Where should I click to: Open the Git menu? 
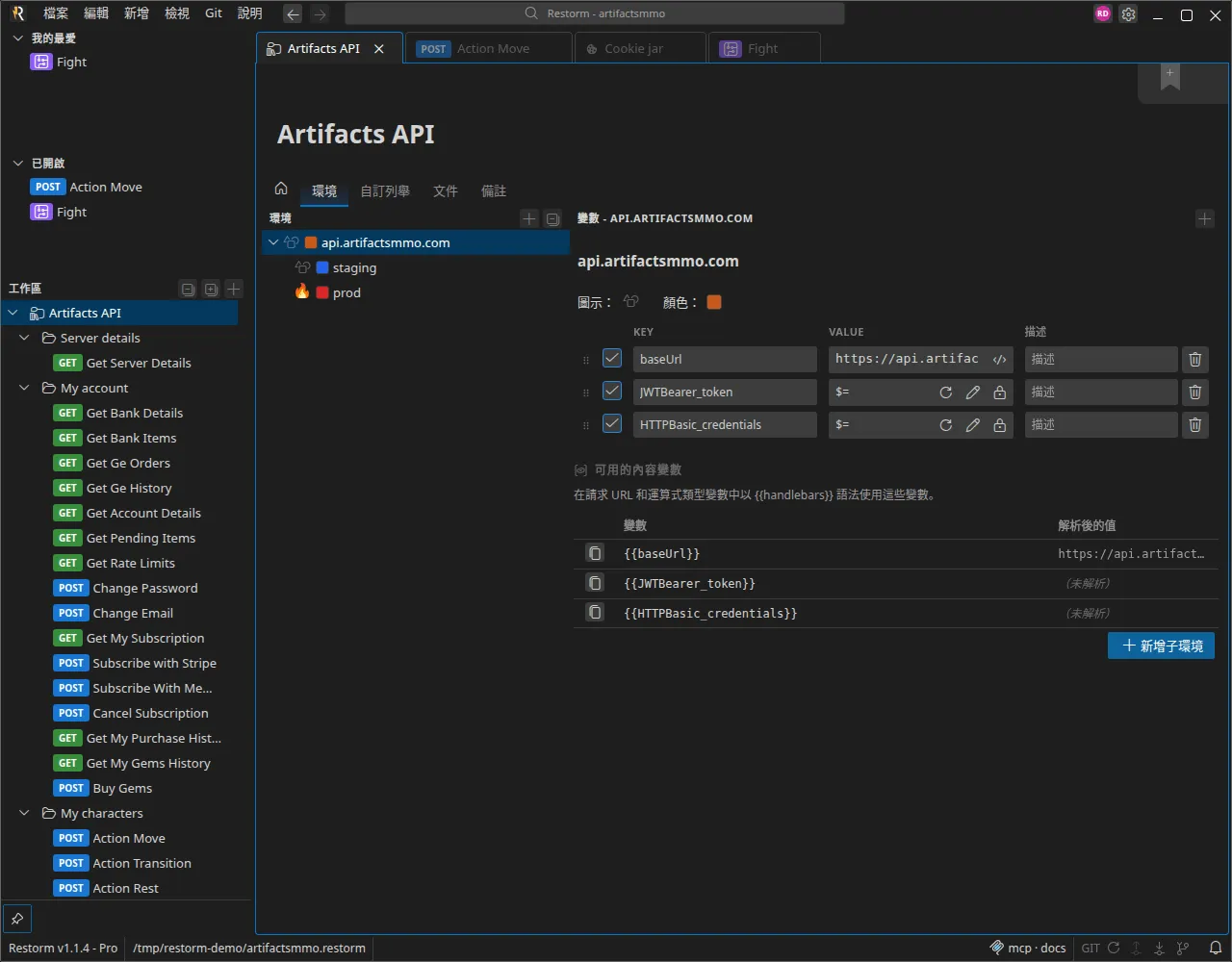214,13
